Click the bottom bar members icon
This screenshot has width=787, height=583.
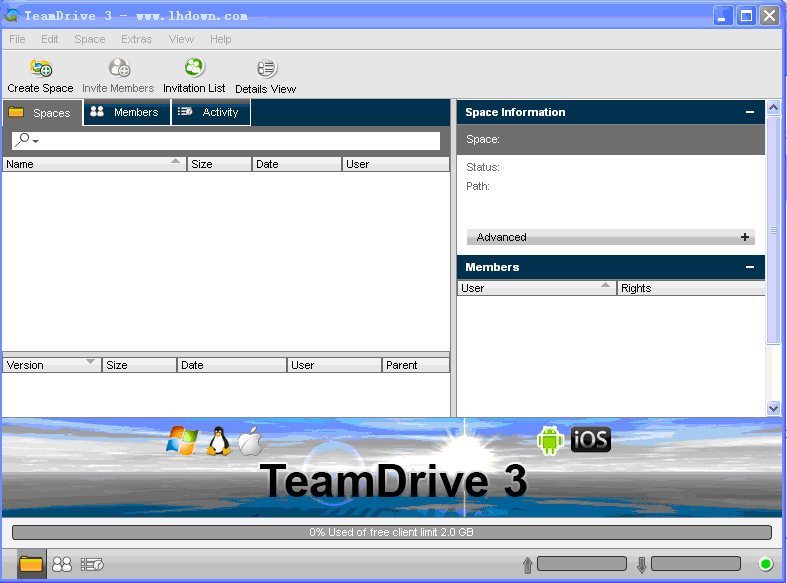coord(62,564)
